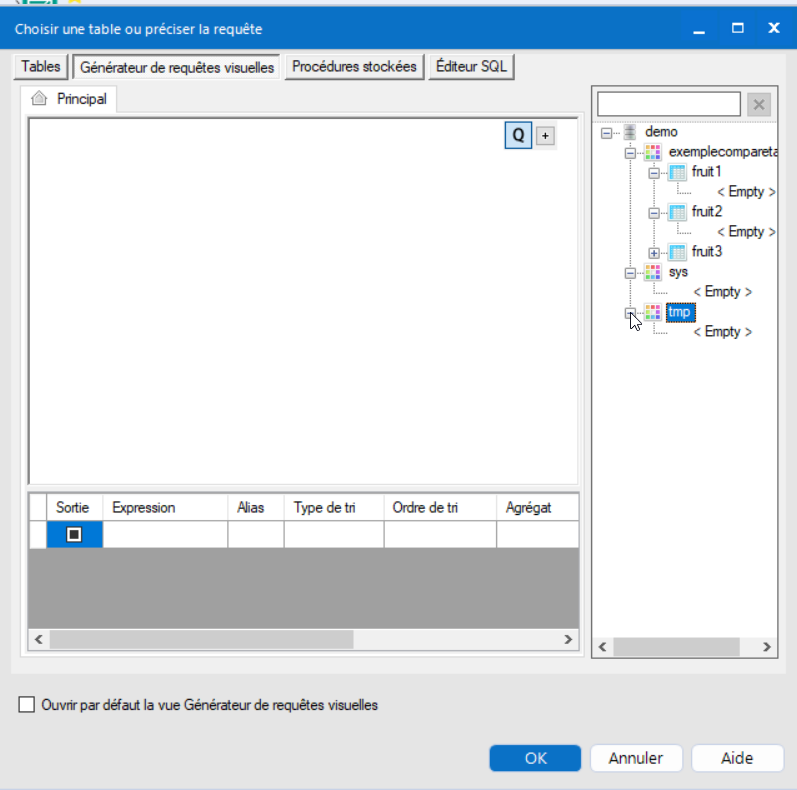Image resolution: width=797 pixels, height=790 pixels.
Task: Click tree panel scrollbar right arrow
Action: click(767, 647)
